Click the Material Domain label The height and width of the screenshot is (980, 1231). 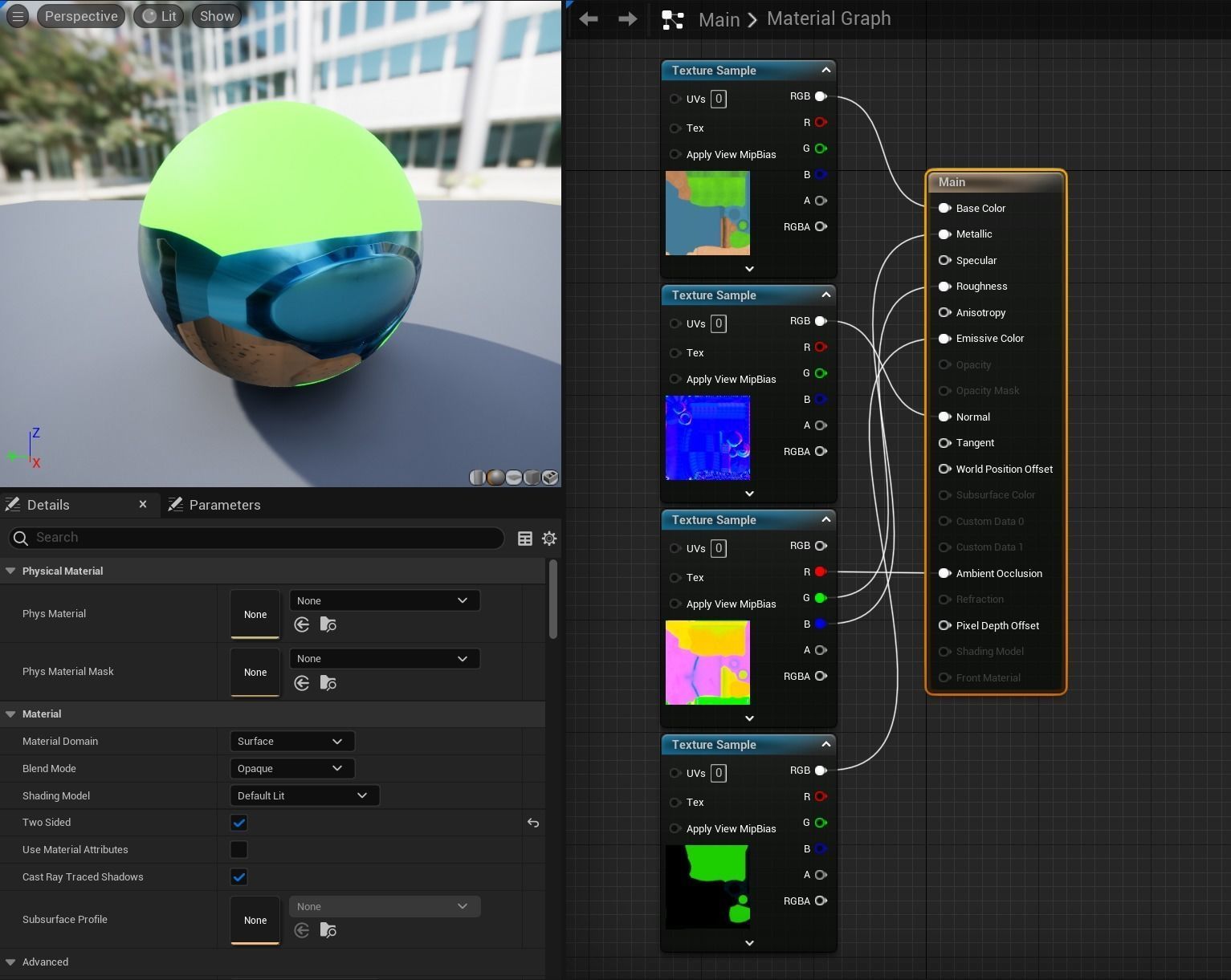point(60,741)
